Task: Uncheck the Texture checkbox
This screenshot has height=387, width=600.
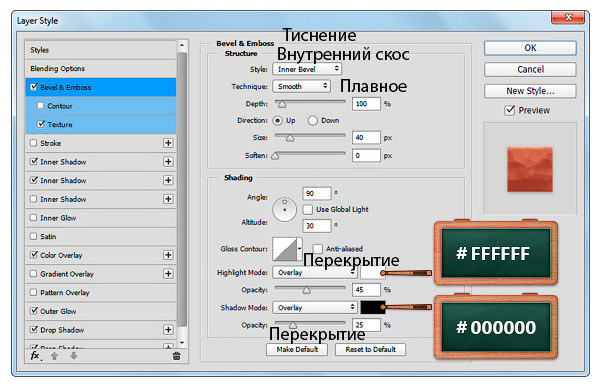Action: point(41,124)
